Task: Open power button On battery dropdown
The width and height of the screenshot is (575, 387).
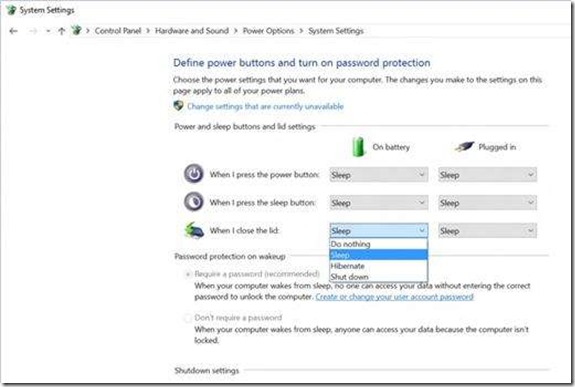Action: coord(378,175)
